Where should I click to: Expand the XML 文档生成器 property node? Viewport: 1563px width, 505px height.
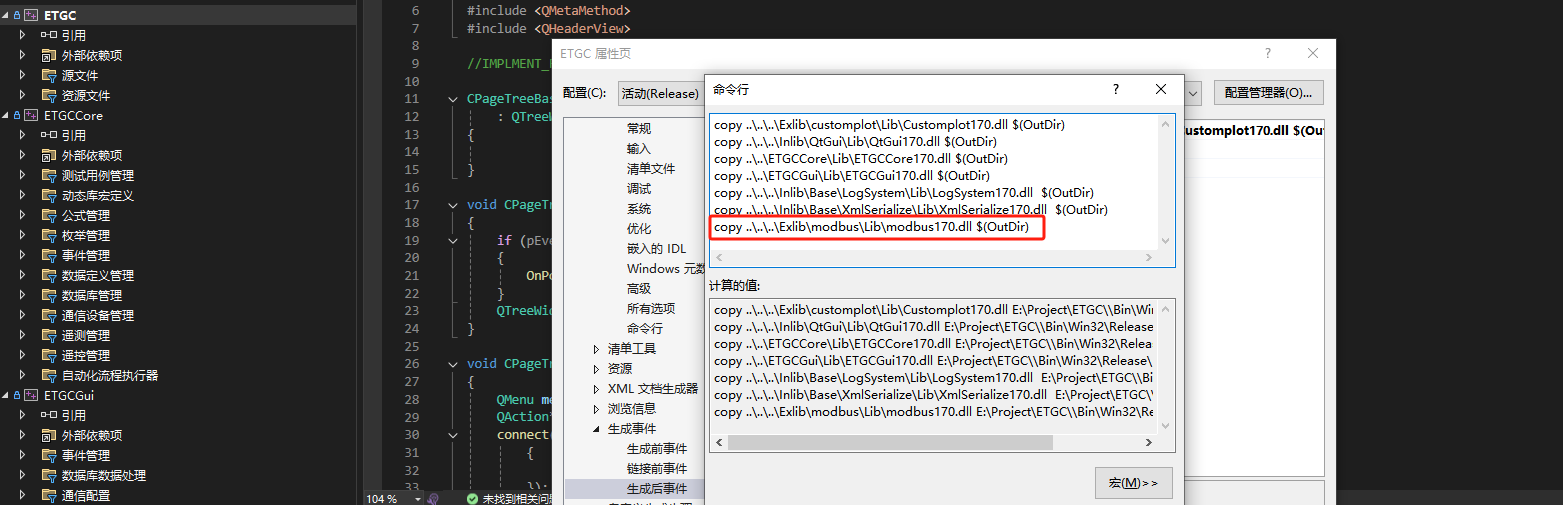[x=597, y=389]
